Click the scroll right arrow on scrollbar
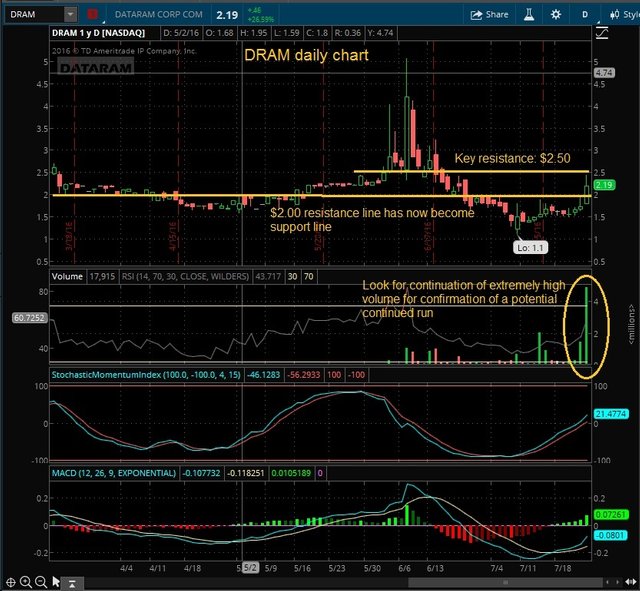Image resolution: width=640 pixels, height=591 pixels. click(x=617, y=582)
